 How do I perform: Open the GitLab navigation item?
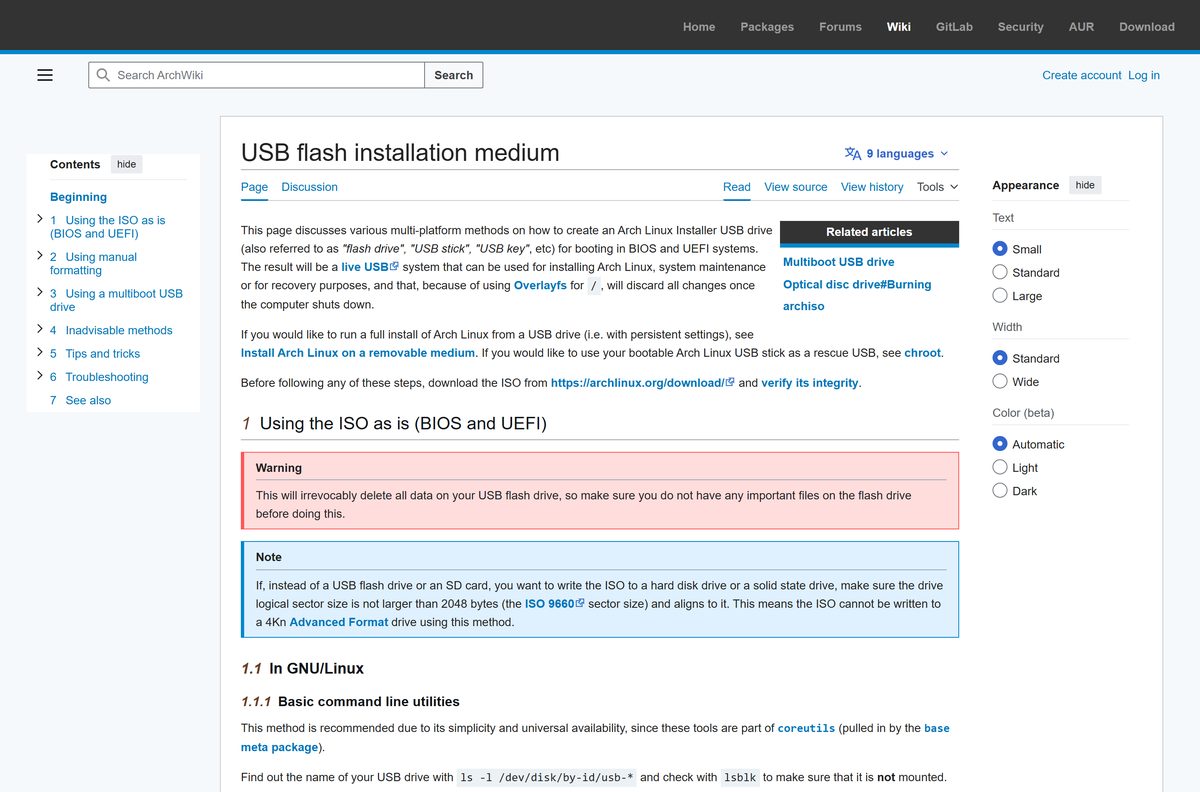(x=954, y=27)
